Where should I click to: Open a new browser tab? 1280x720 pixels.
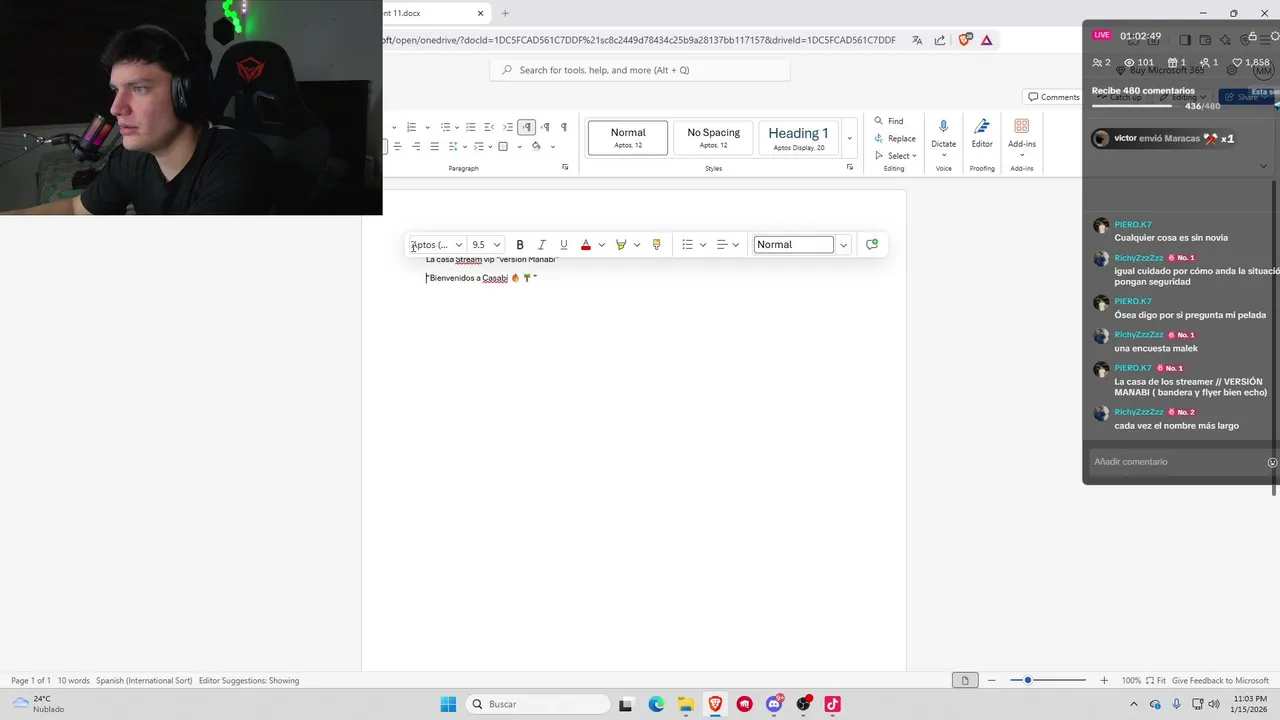pyautogui.click(x=505, y=13)
